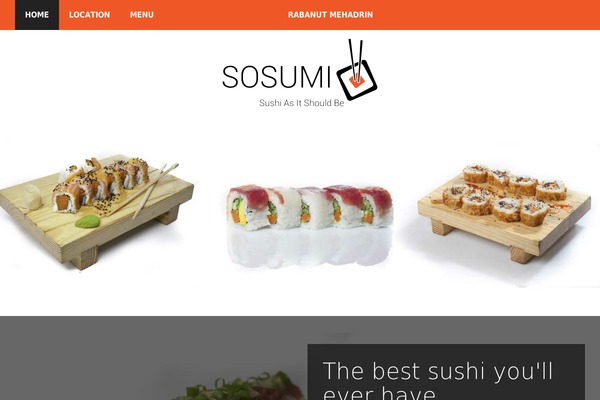Click the pickled ginger on the left board

click(32, 198)
